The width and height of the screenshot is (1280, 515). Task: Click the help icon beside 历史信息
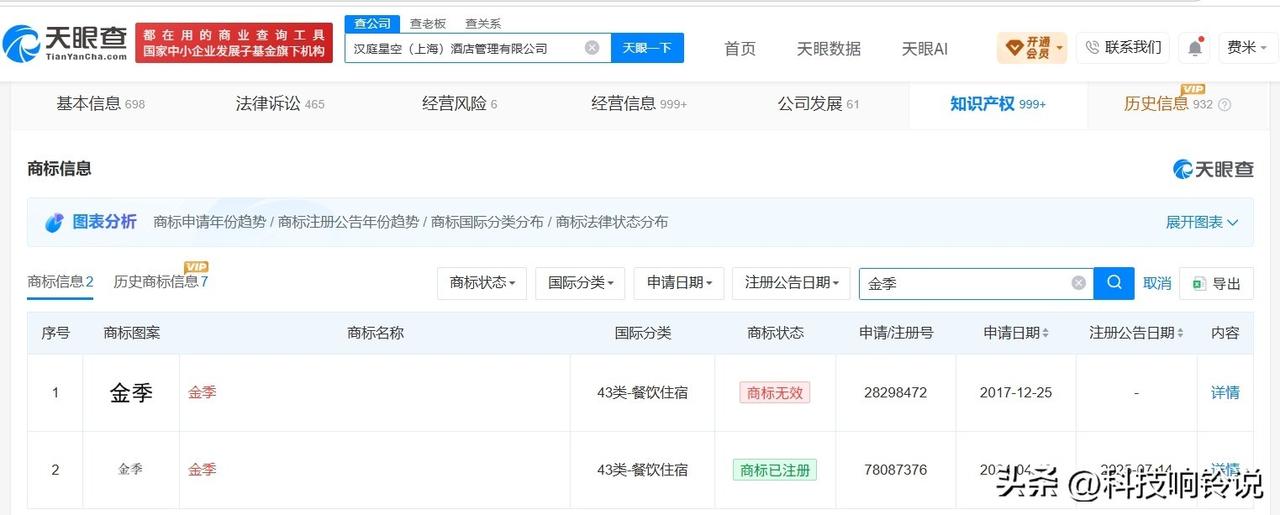coord(1225,104)
